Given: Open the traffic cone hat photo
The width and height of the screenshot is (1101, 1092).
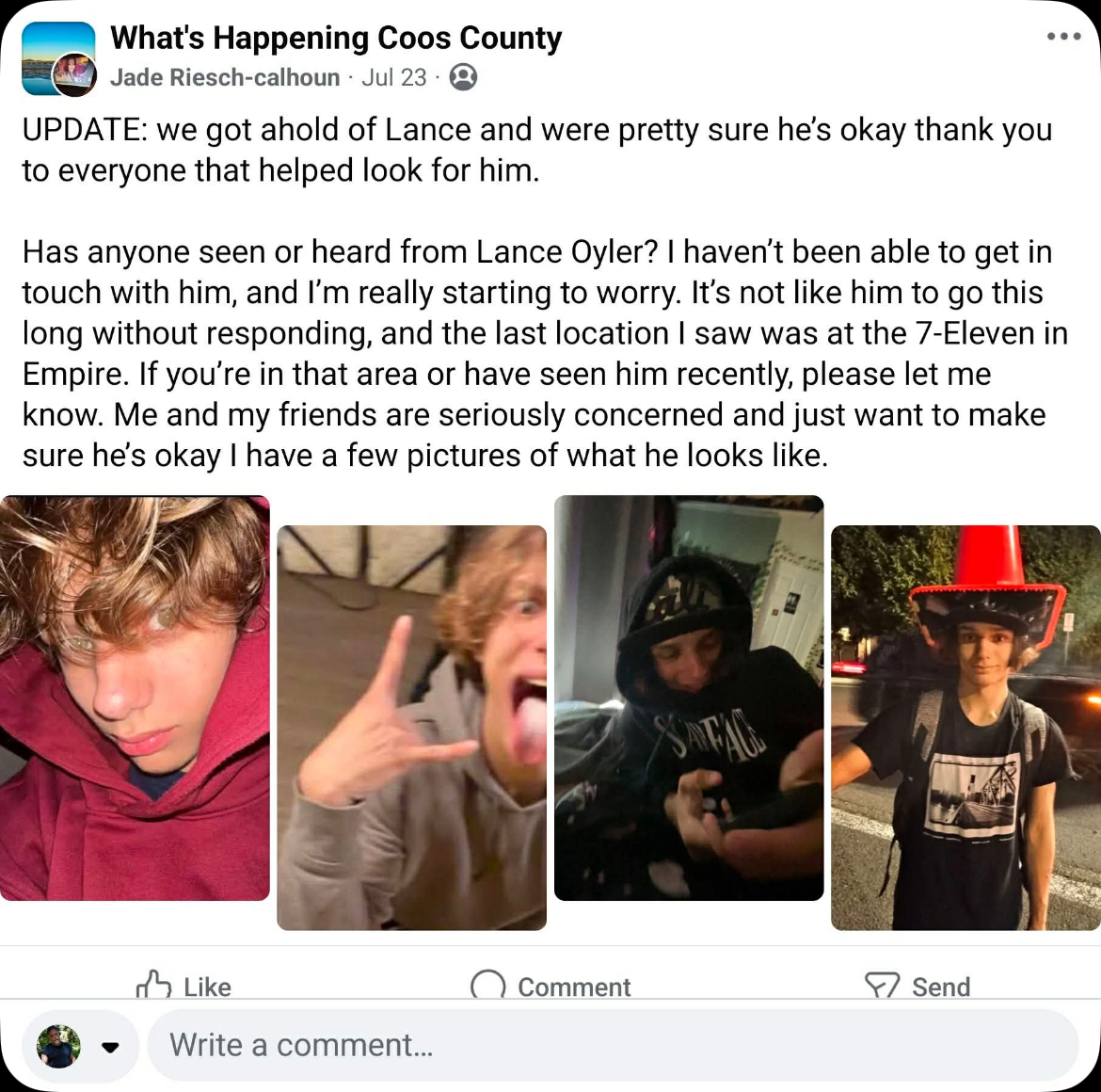Looking at the screenshot, I should click(x=965, y=728).
